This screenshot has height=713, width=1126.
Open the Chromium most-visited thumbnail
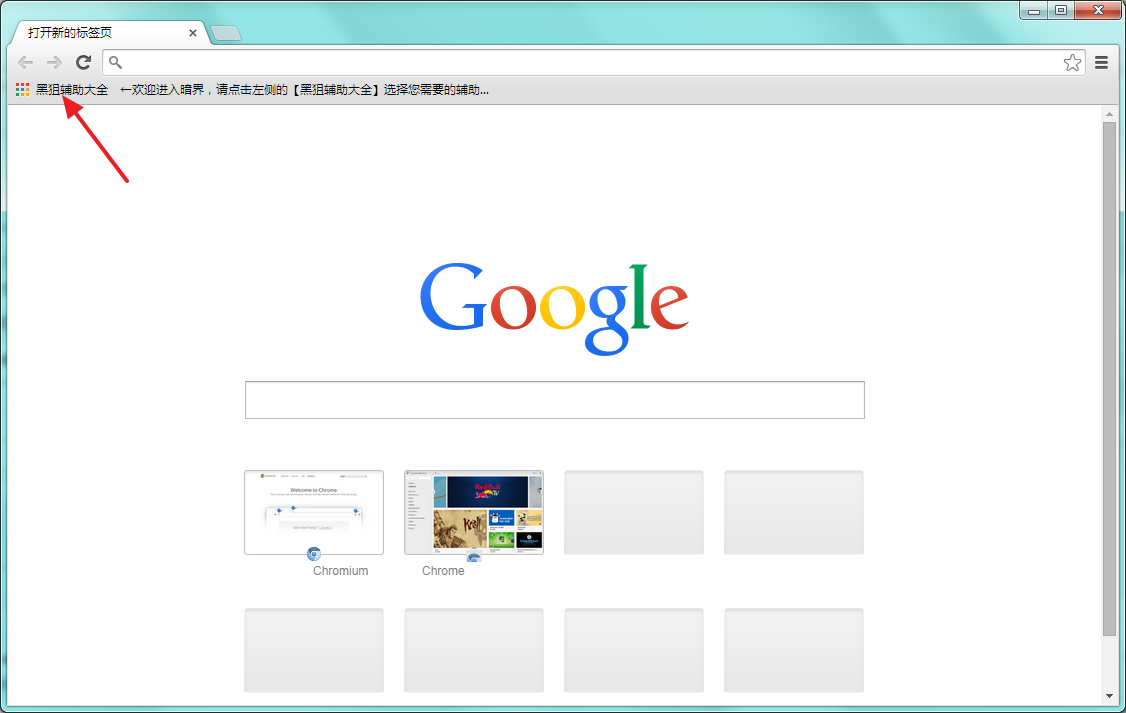[x=314, y=512]
